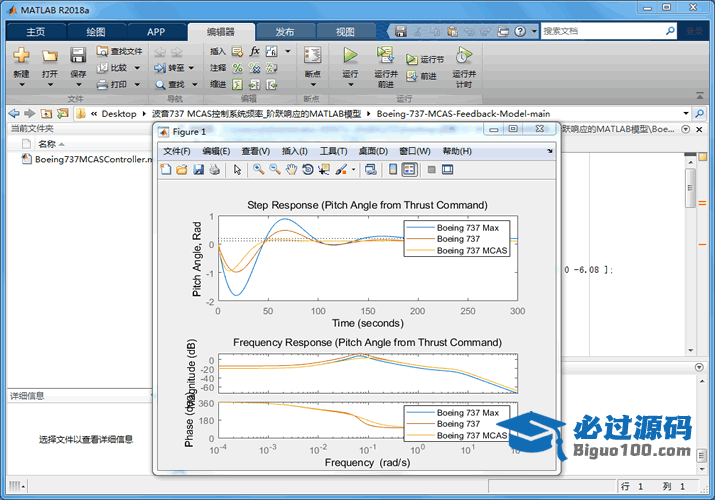Click the Smart Indent icon
Viewport: 715px width, 500px height.
[x=238, y=85]
